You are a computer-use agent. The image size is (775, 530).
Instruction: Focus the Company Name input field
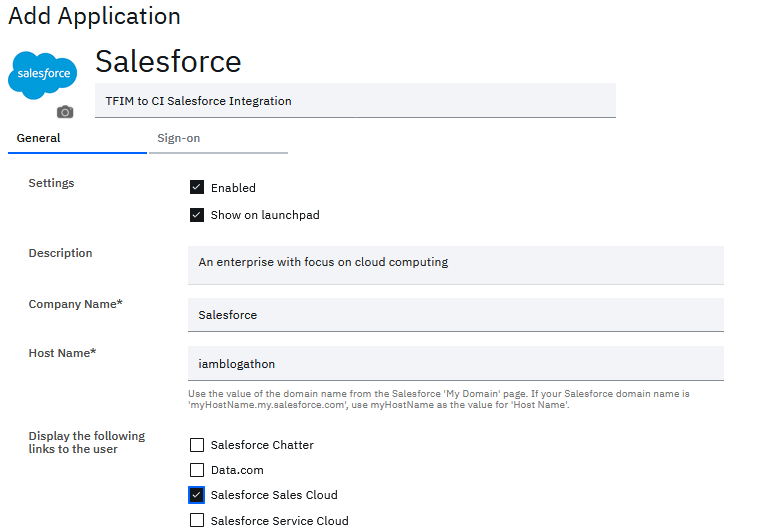[456, 315]
